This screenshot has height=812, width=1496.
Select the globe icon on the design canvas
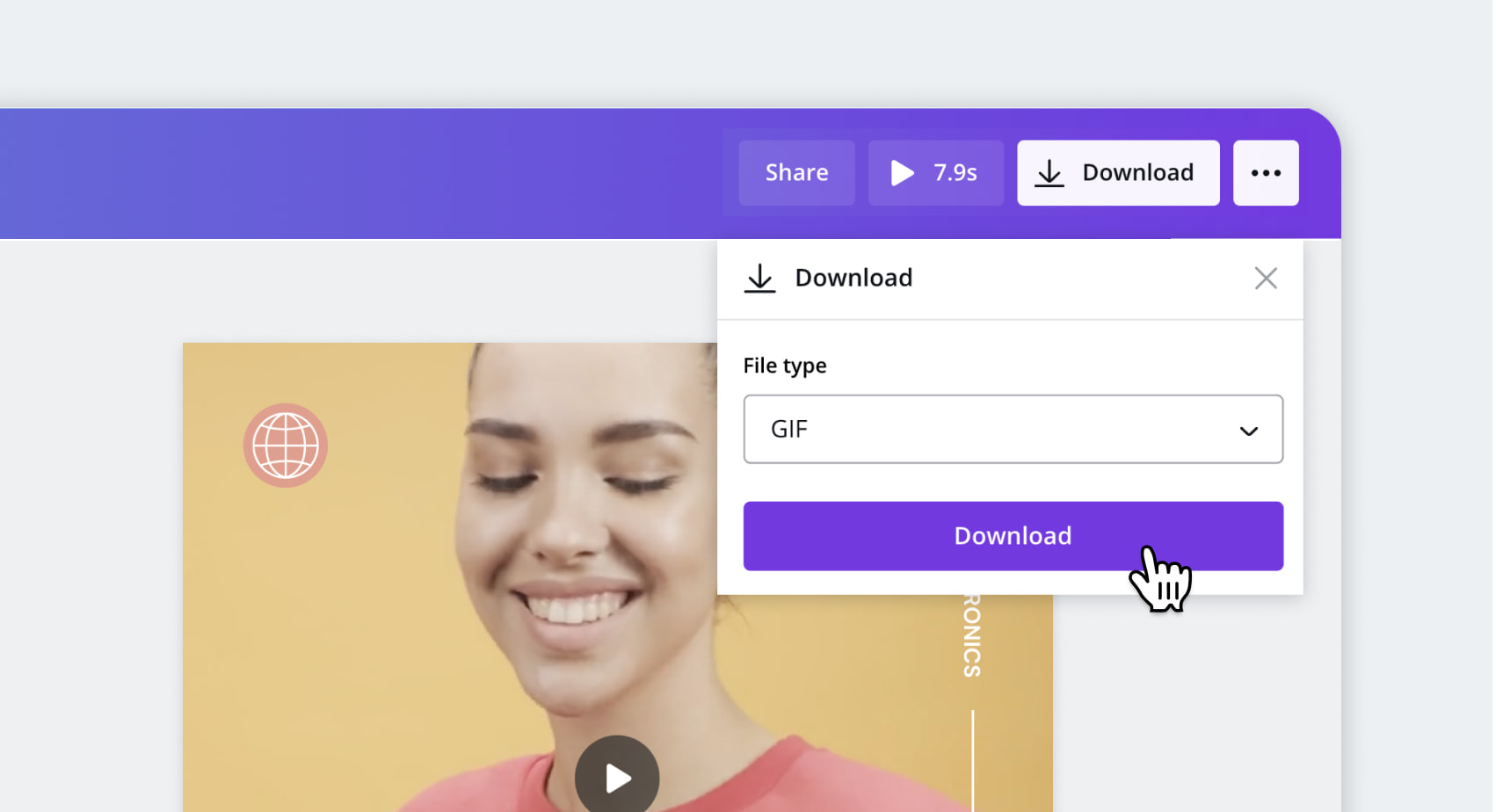click(x=286, y=445)
